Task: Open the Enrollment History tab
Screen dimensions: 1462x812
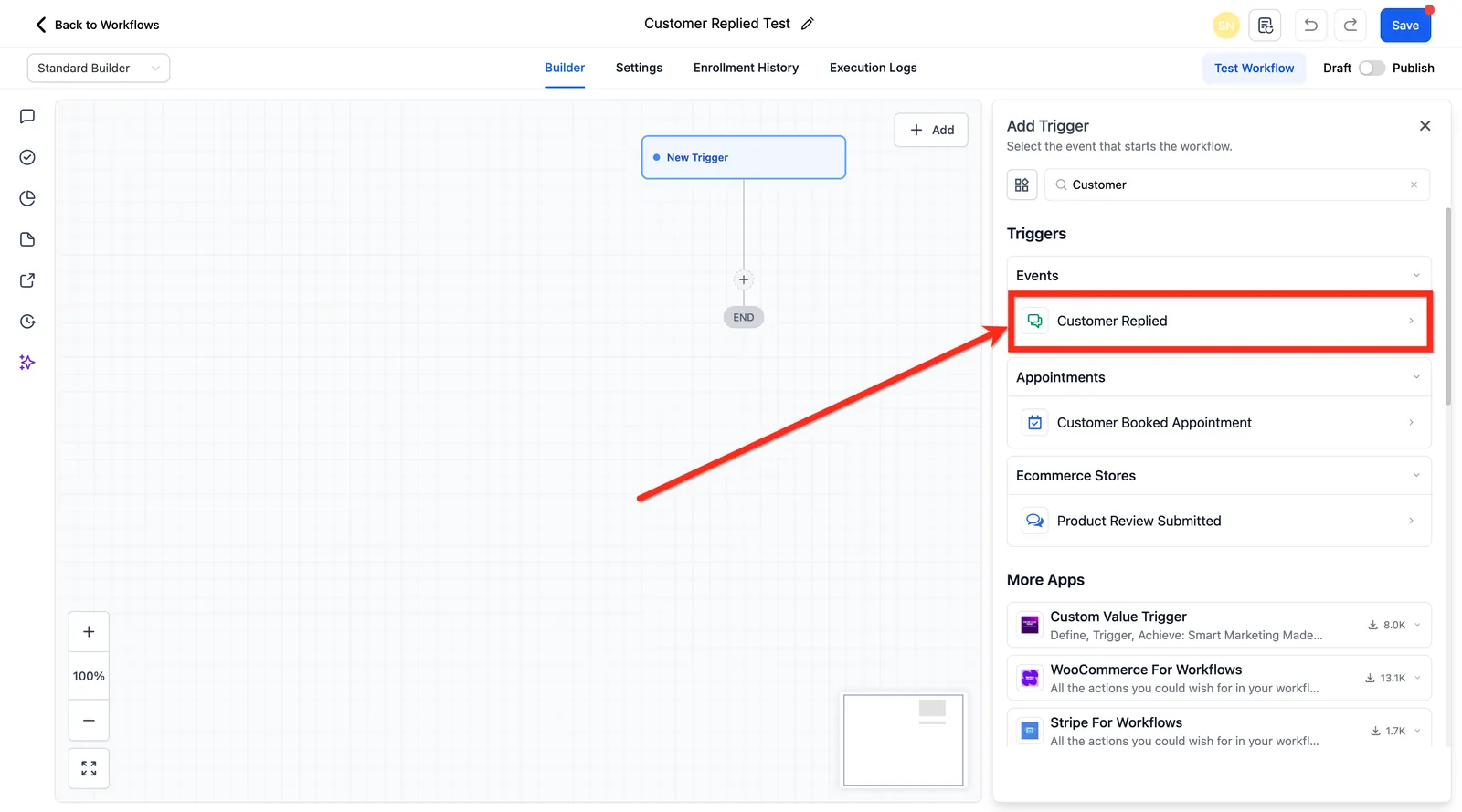Action: point(746,68)
